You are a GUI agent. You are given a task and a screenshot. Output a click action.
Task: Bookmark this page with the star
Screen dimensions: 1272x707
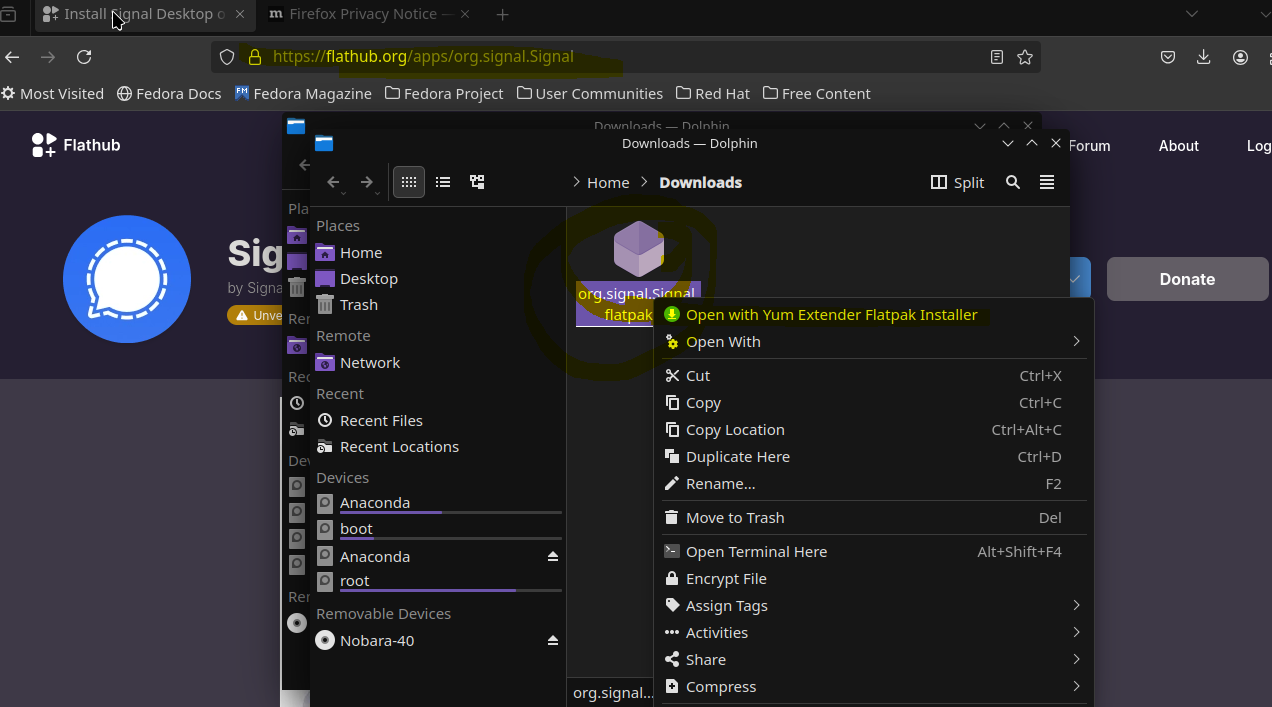[1025, 57]
